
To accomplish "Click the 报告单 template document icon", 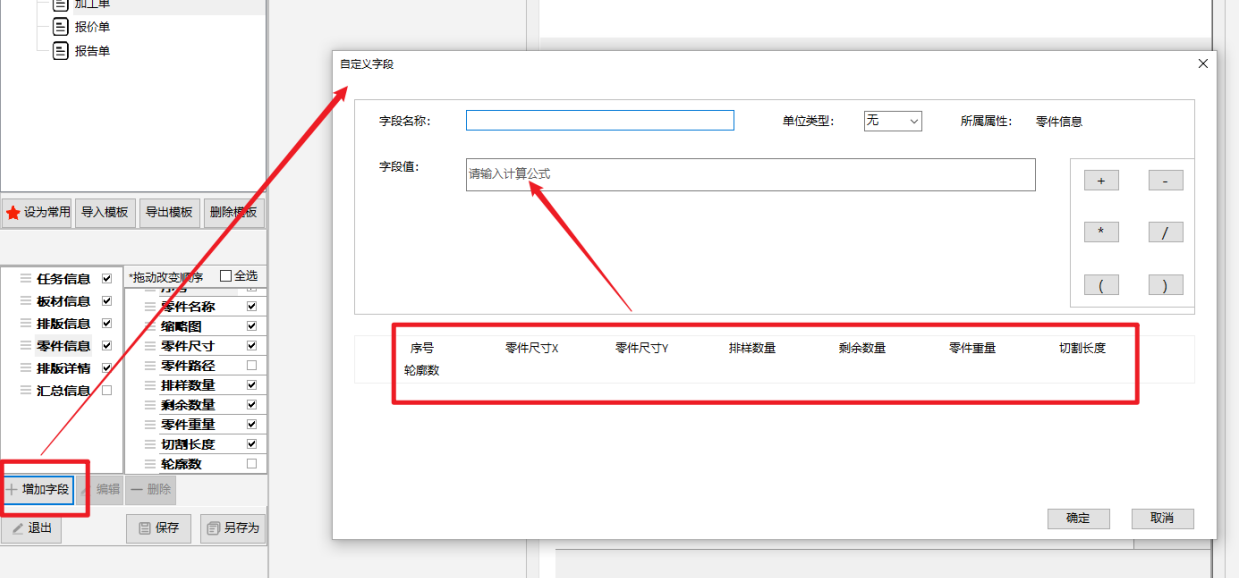I will click(60, 50).
